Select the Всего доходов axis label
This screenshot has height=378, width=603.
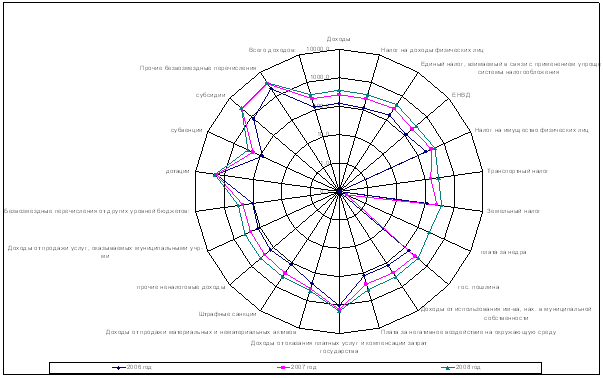click(272, 50)
